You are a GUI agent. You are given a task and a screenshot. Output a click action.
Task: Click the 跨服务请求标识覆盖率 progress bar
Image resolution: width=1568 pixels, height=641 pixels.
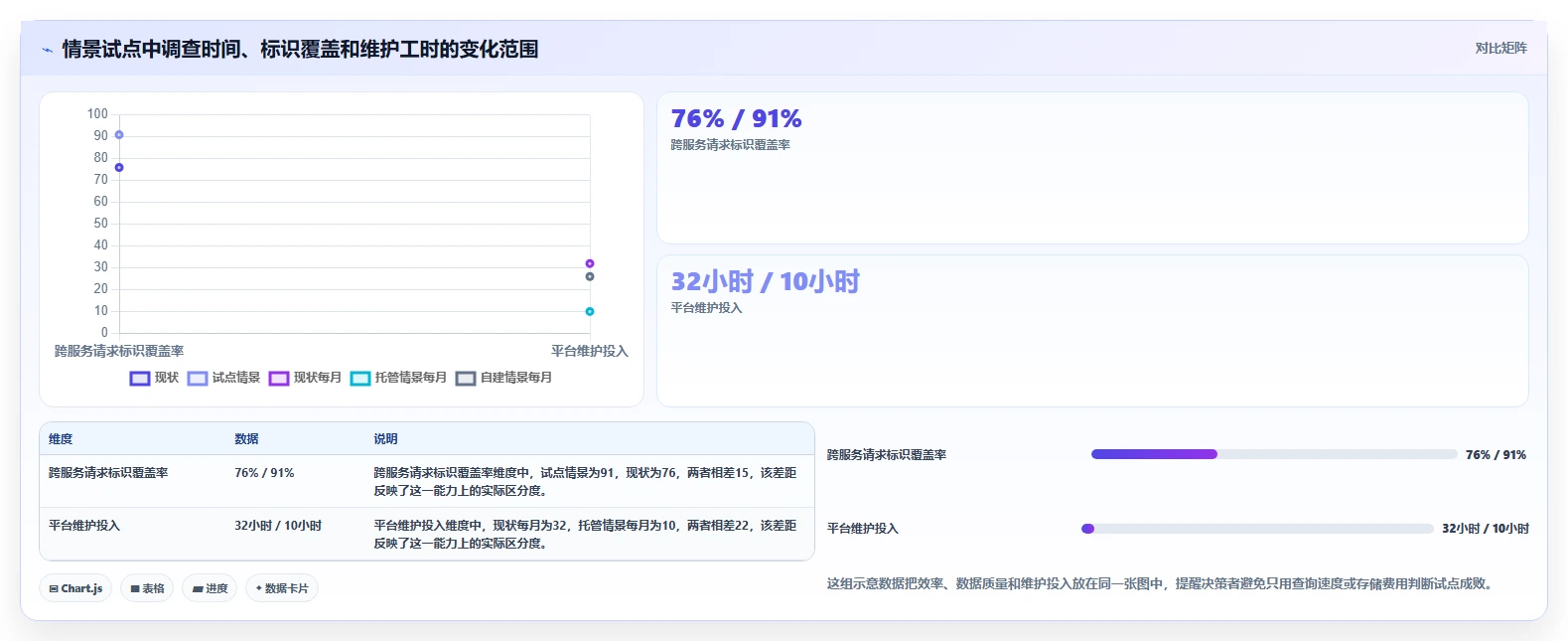(1274, 454)
